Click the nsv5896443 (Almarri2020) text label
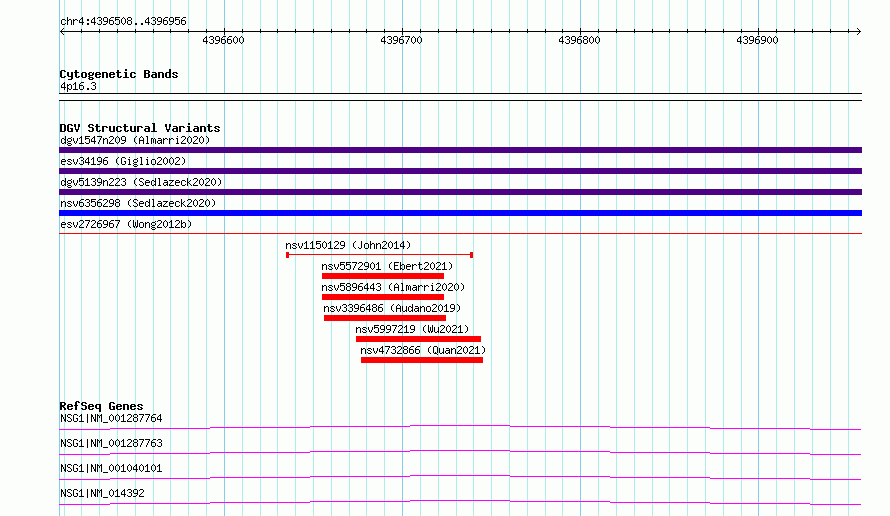This screenshot has height=516, width=890. click(393, 287)
